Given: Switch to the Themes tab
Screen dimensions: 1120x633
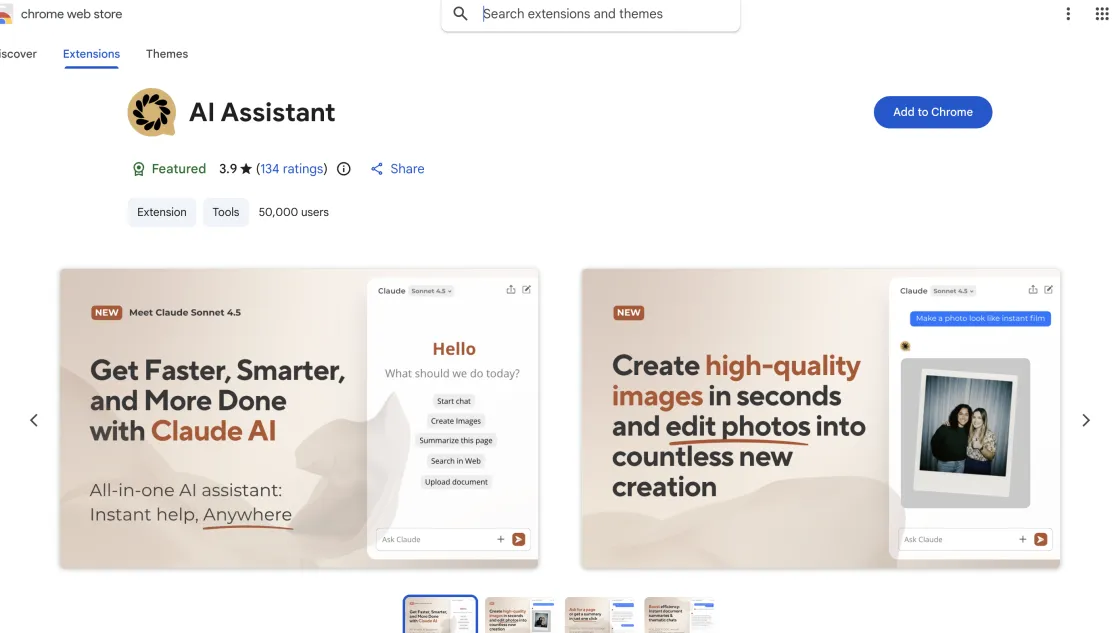Looking at the screenshot, I should 166,54.
